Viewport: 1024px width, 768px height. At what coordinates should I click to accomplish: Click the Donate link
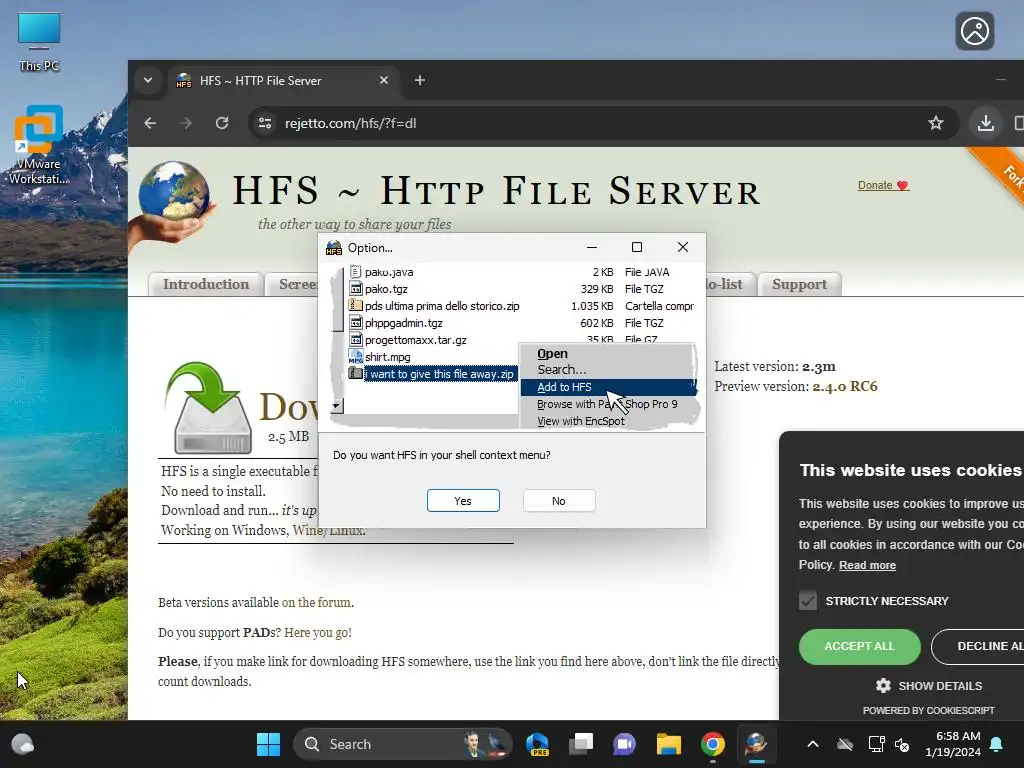point(883,185)
